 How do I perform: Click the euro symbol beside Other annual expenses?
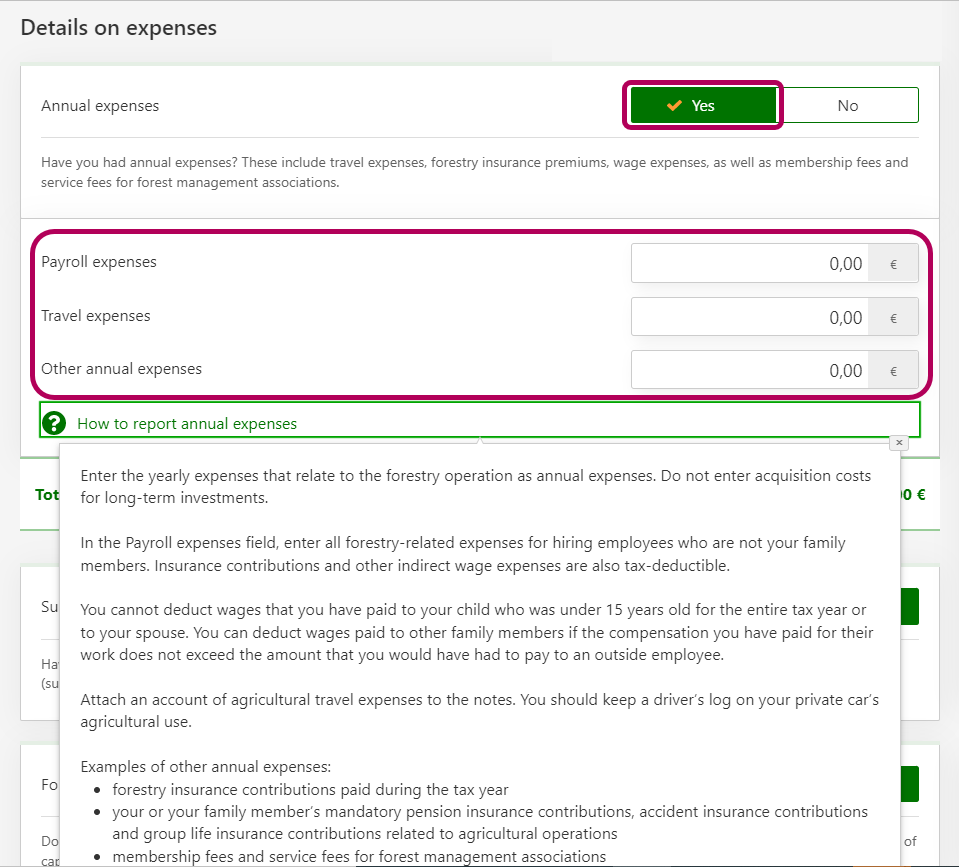(893, 370)
